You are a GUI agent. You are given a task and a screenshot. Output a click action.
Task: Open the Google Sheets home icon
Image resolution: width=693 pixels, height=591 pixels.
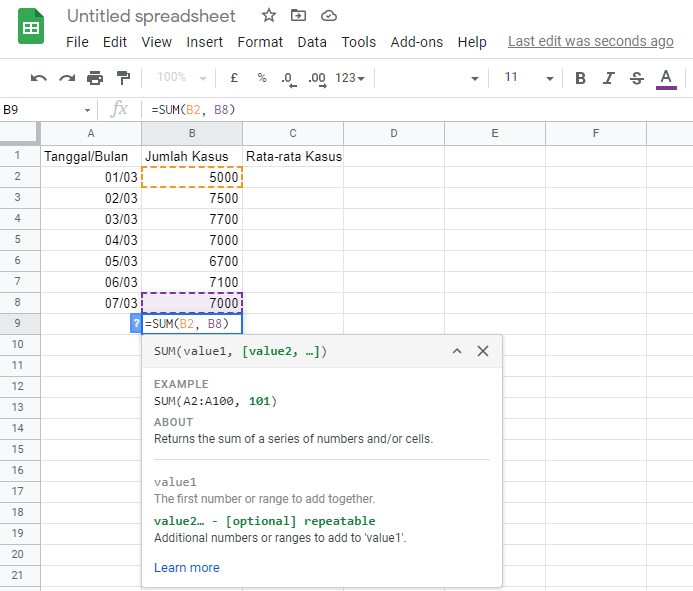[x=31, y=27]
